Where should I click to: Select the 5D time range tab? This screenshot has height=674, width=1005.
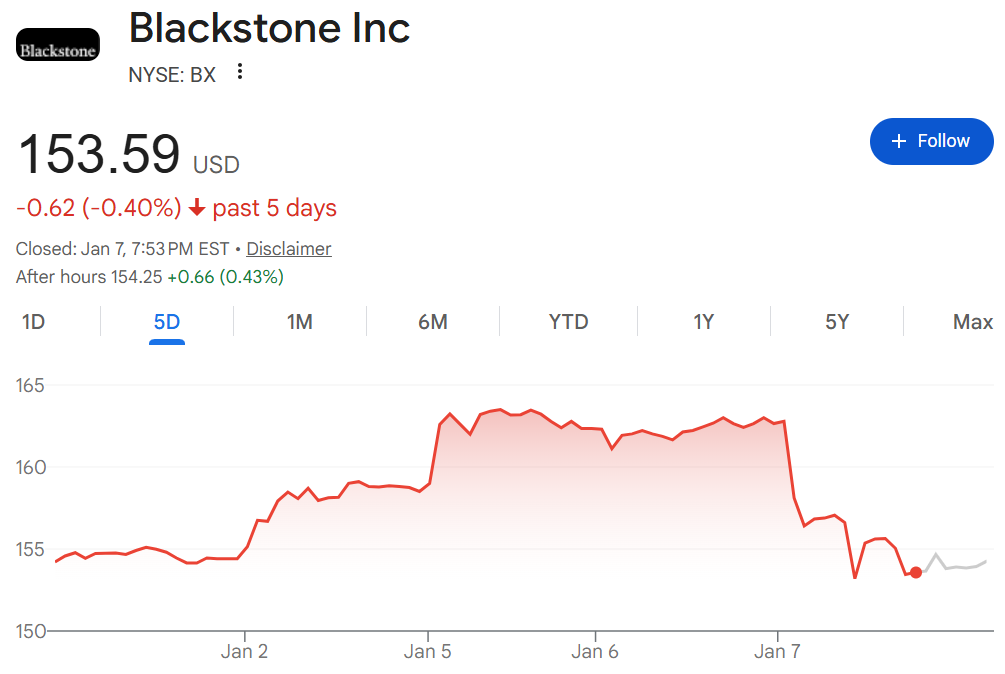coord(167,322)
